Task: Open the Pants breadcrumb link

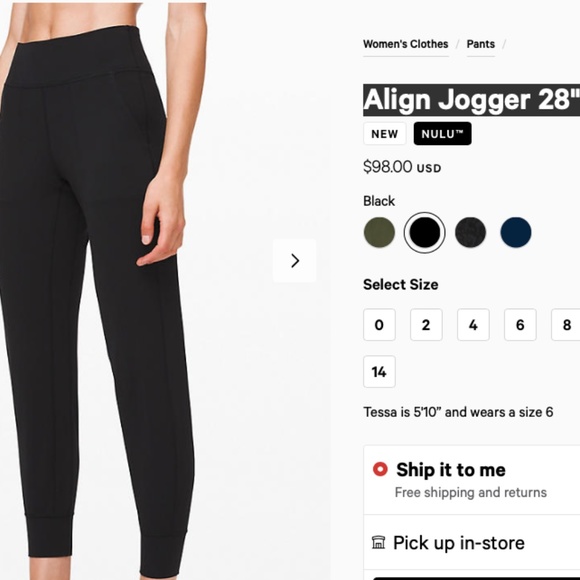Action: coord(480,44)
